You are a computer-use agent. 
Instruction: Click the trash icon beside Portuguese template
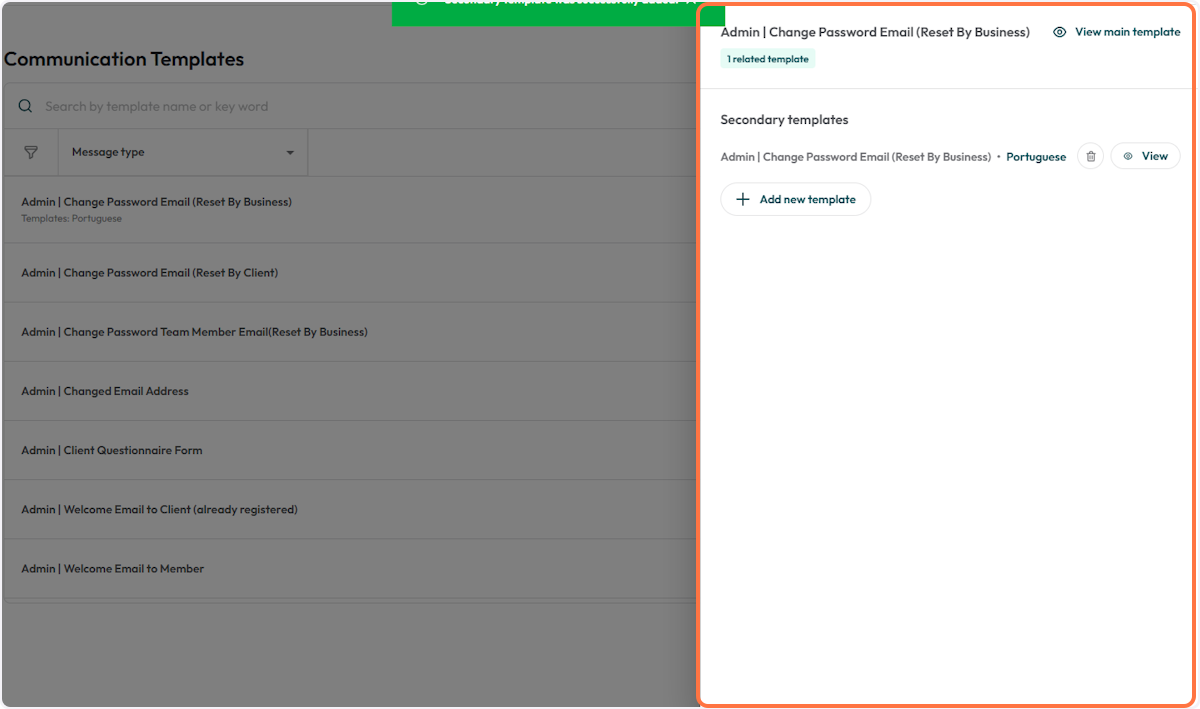[x=1090, y=156]
